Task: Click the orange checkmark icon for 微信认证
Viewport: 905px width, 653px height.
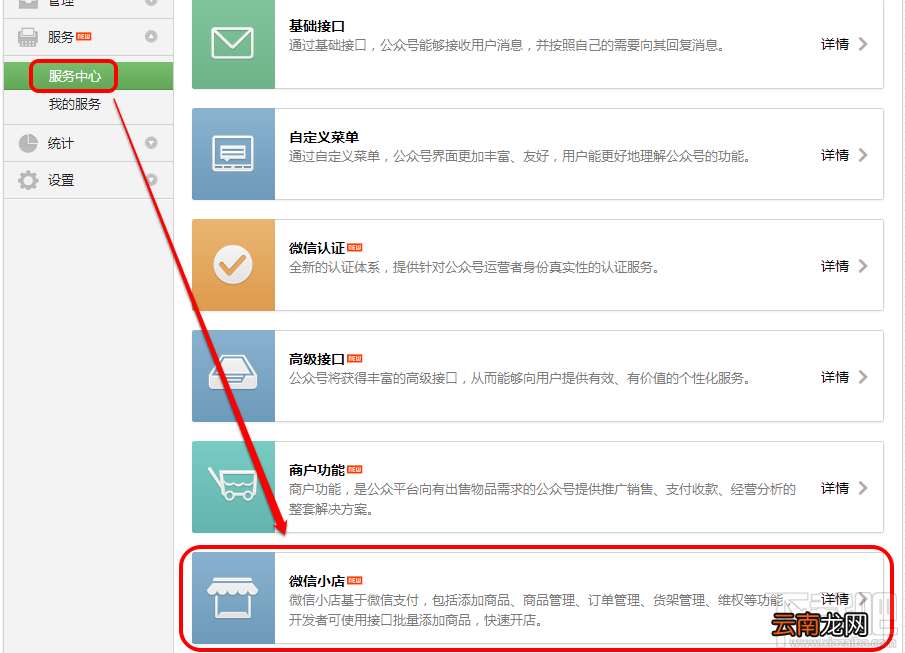Action: (x=233, y=265)
